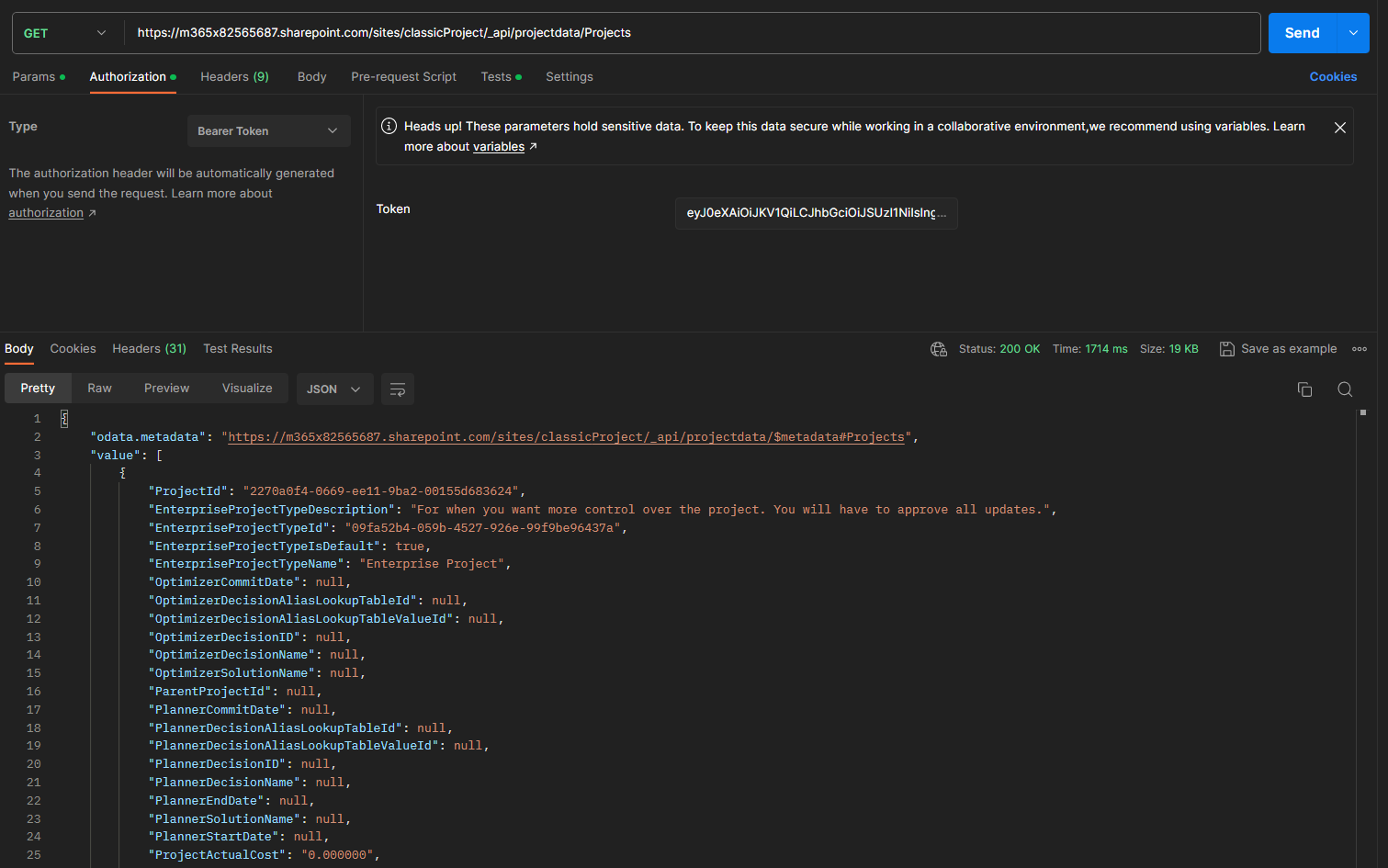Open the variables documentation link
The image size is (1388, 868).
coord(499,145)
